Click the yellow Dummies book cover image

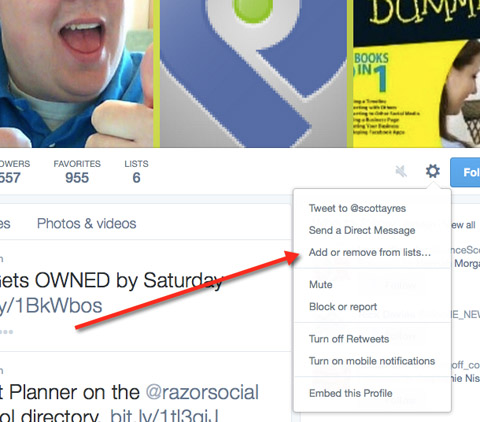point(417,74)
